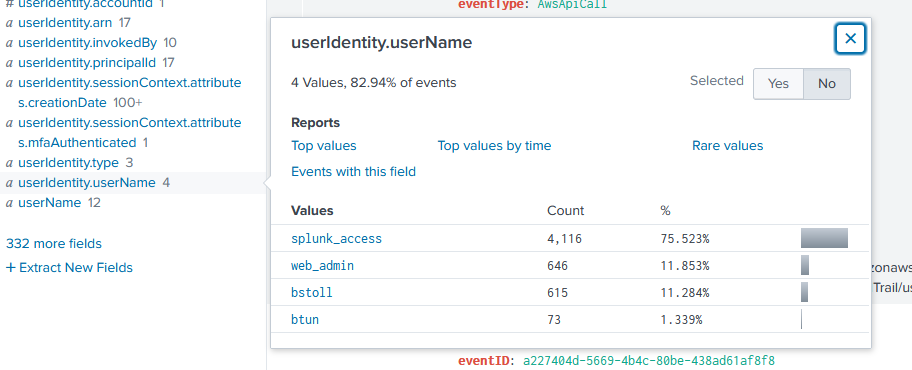Image resolution: width=912 pixels, height=370 pixels.
Task: Click the 11.284% value
Action: [685, 293]
